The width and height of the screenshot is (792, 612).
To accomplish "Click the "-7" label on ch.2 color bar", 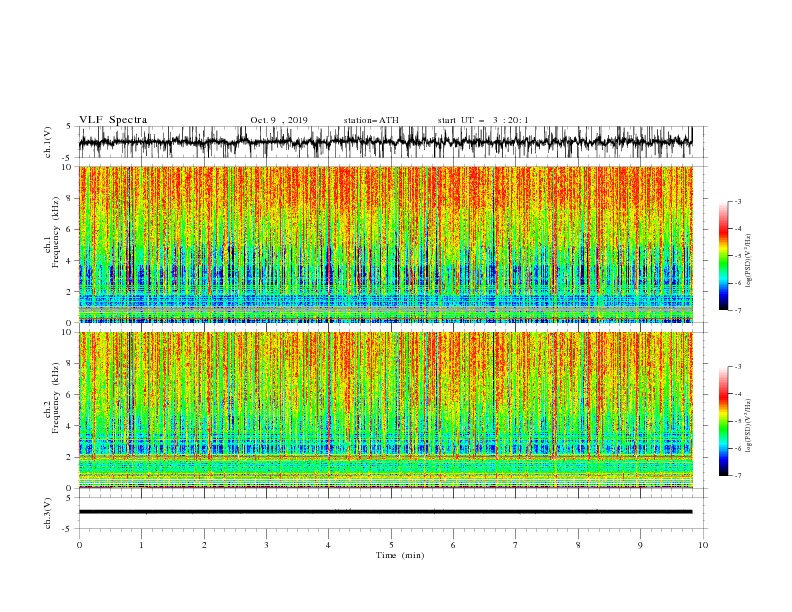I will point(738,476).
